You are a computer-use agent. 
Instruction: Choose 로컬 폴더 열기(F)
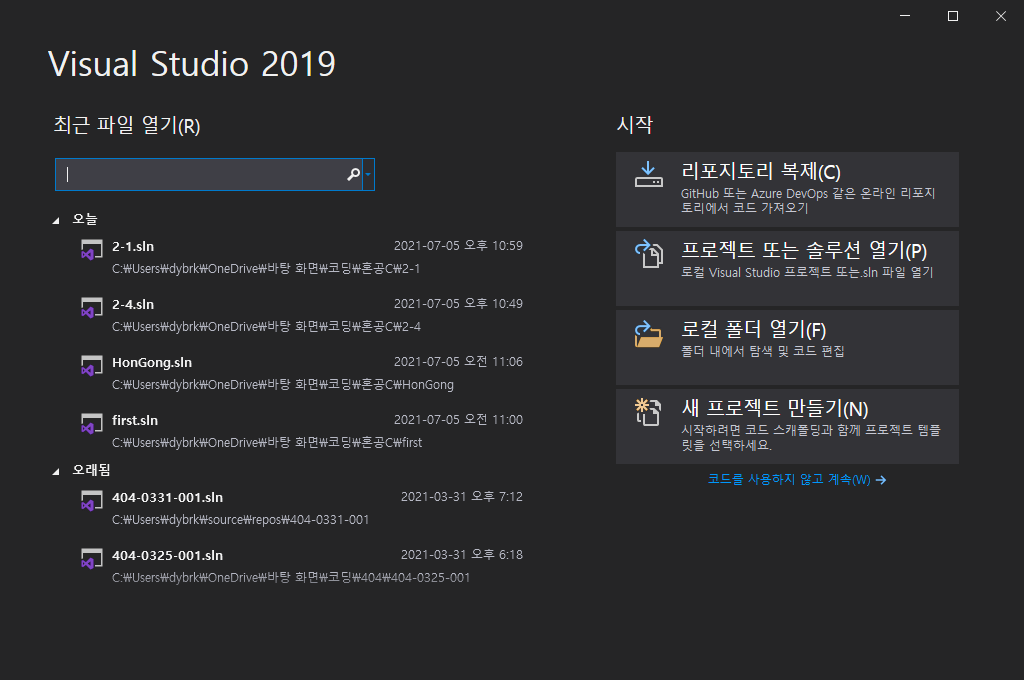coord(787,348)
